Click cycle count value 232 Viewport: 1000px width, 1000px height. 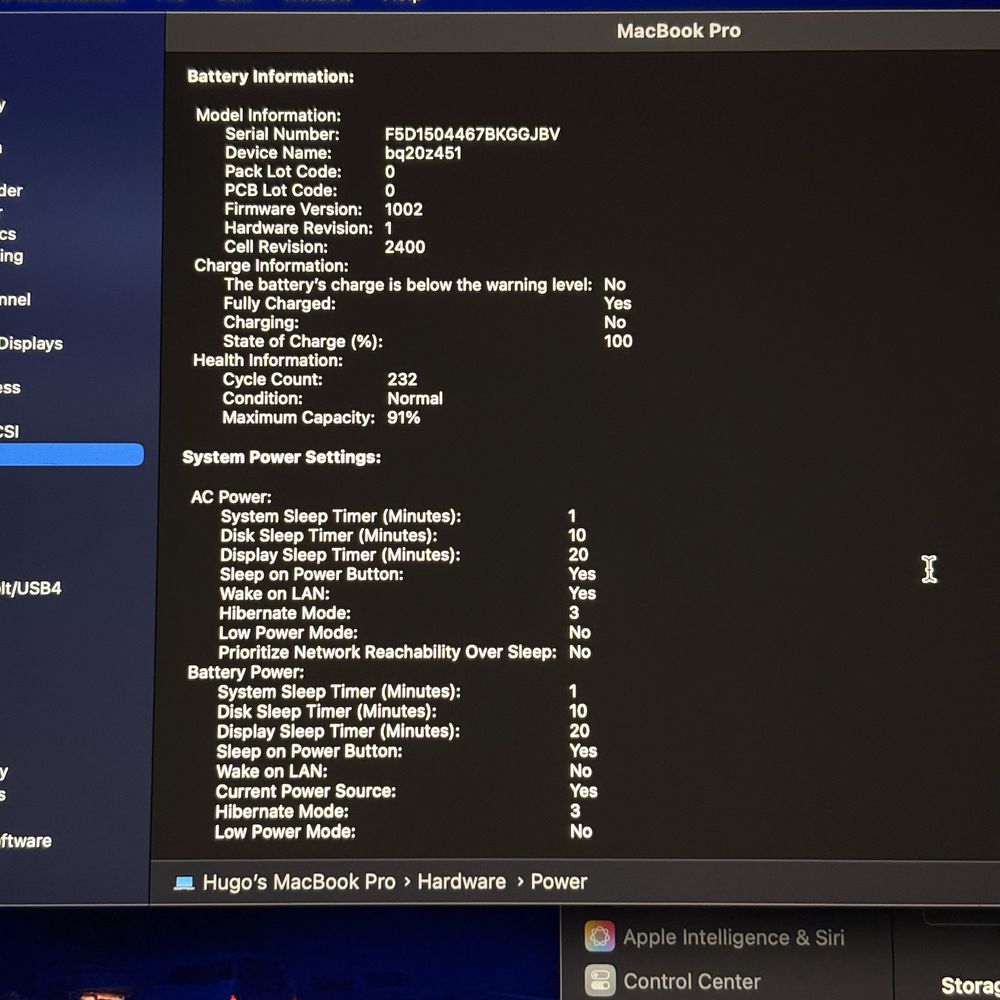[x=402, y=379]
